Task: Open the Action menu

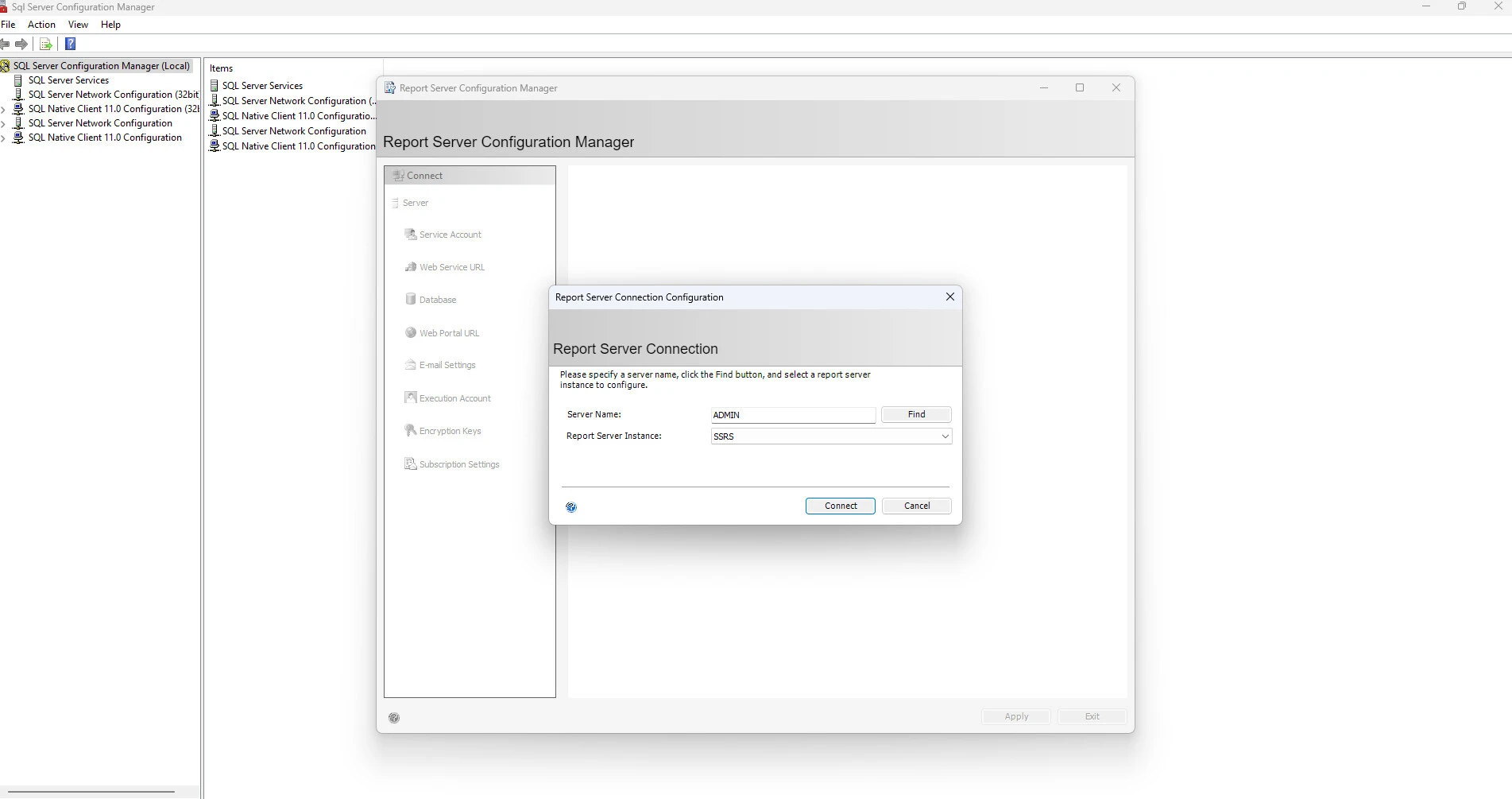Action: (41, 25)
